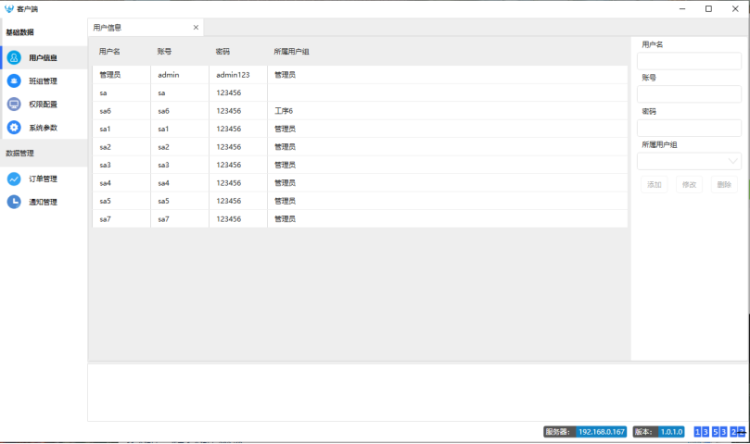Image resolution: width=750 pixels, height=444 pixels.
Task: Select the admin row in user table
Action: [360, 75]
